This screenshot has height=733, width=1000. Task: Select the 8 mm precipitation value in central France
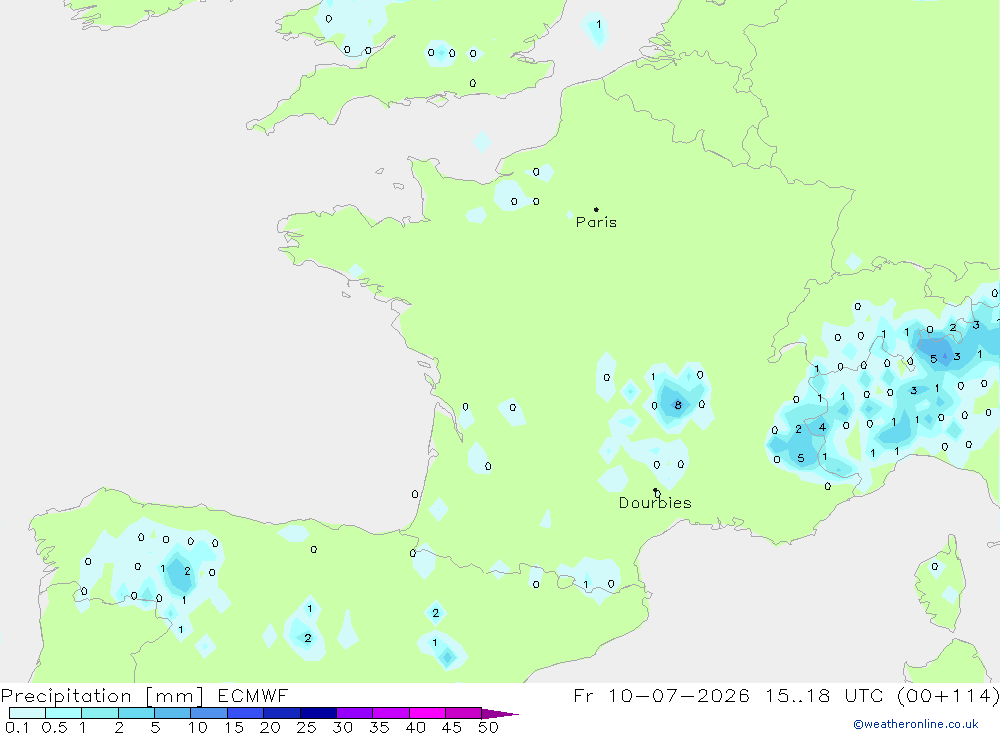pos(678,405)
